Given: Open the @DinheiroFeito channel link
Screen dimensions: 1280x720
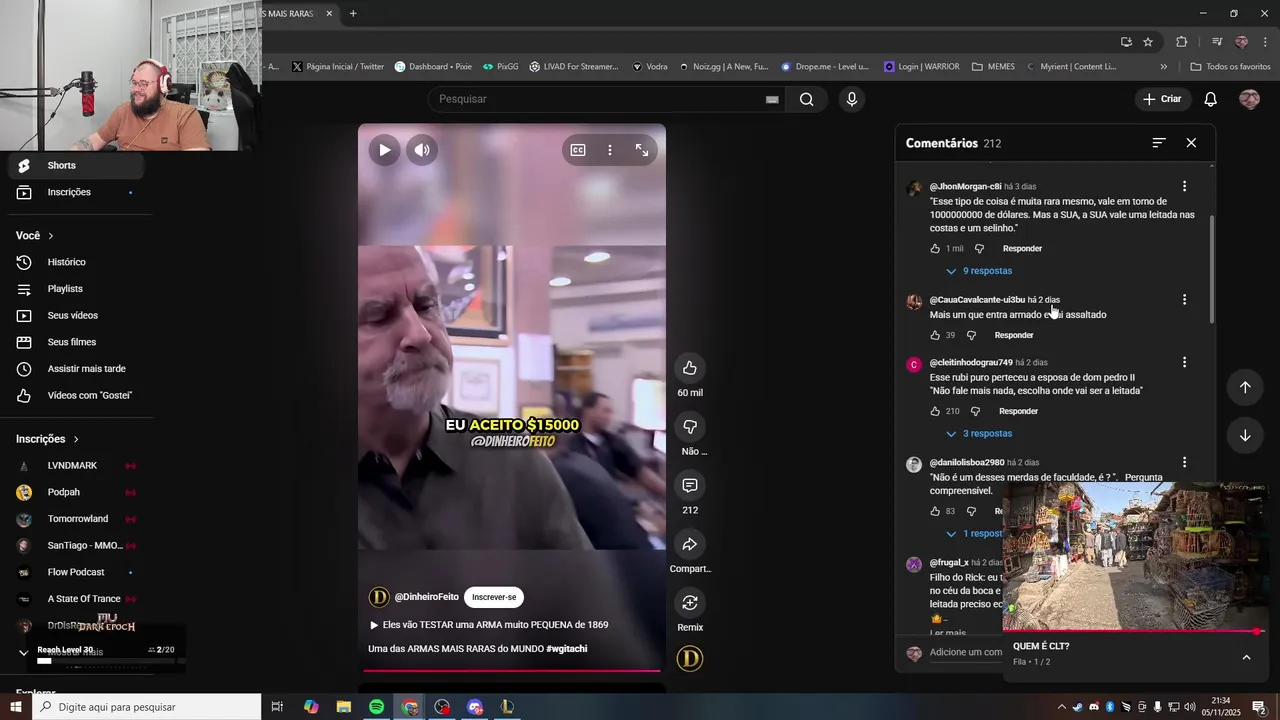Looking at the screenshot, I should coord(426,597).
